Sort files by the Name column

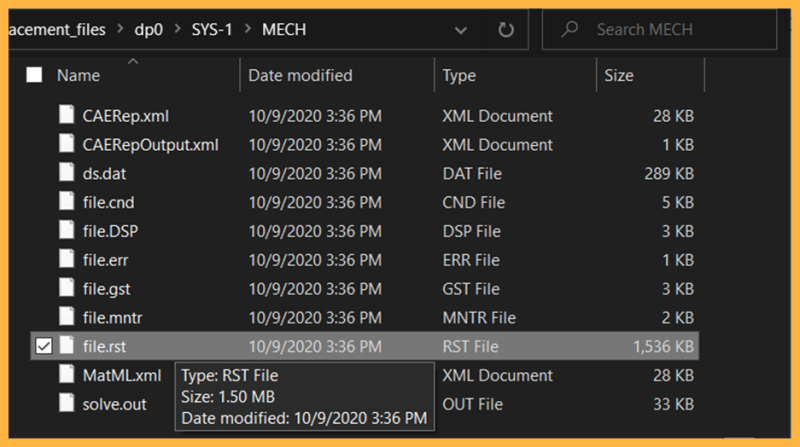78,75
